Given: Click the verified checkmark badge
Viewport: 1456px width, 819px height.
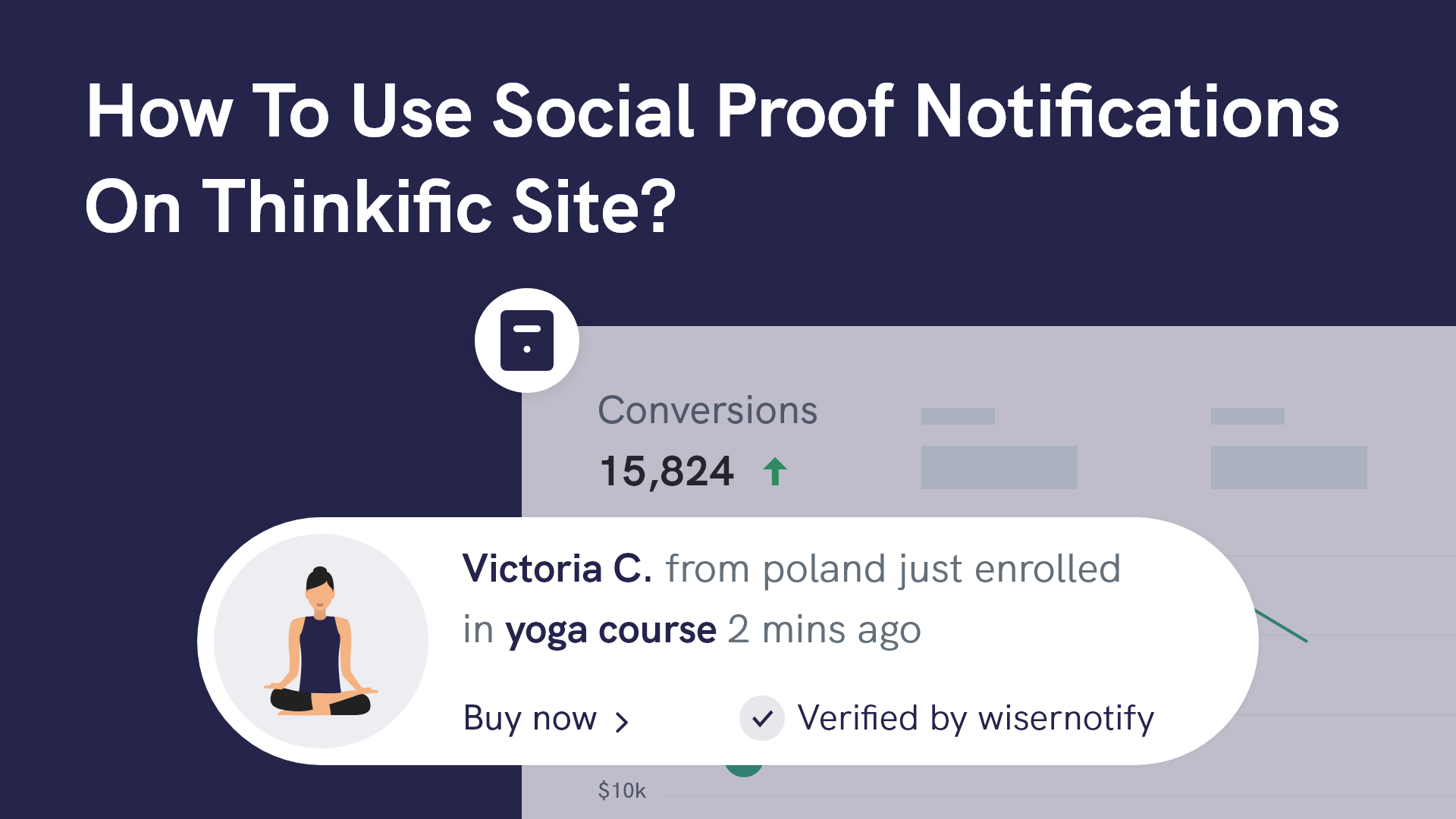Looking at the screenshot, I should [x=762, y=717].
